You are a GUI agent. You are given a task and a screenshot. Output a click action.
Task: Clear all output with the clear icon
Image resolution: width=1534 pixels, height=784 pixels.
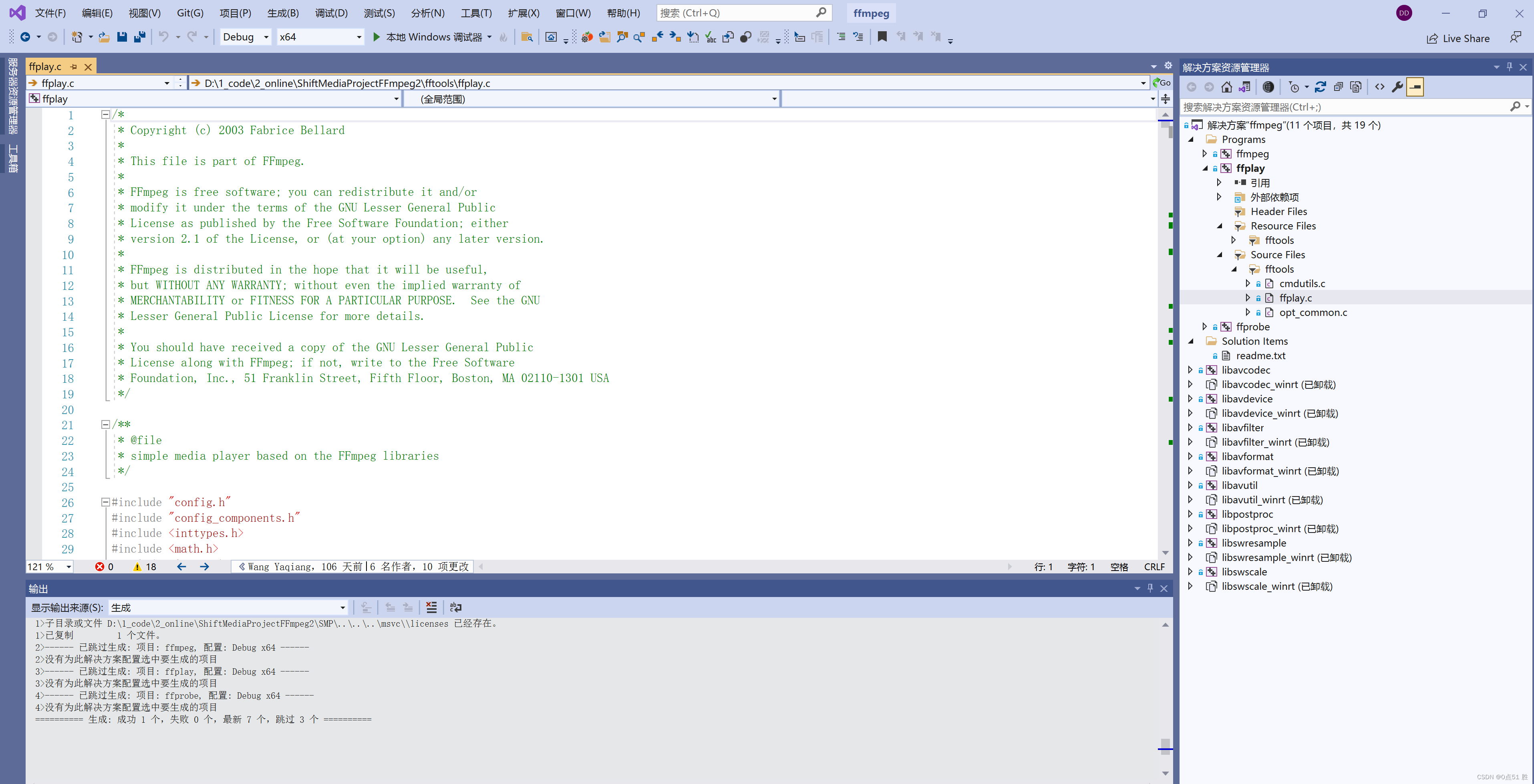pos(432,607)
